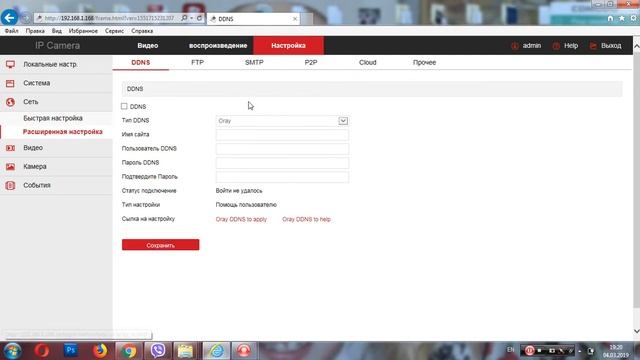
Task: Switch to the P2P tab
Action: [311, 62]
